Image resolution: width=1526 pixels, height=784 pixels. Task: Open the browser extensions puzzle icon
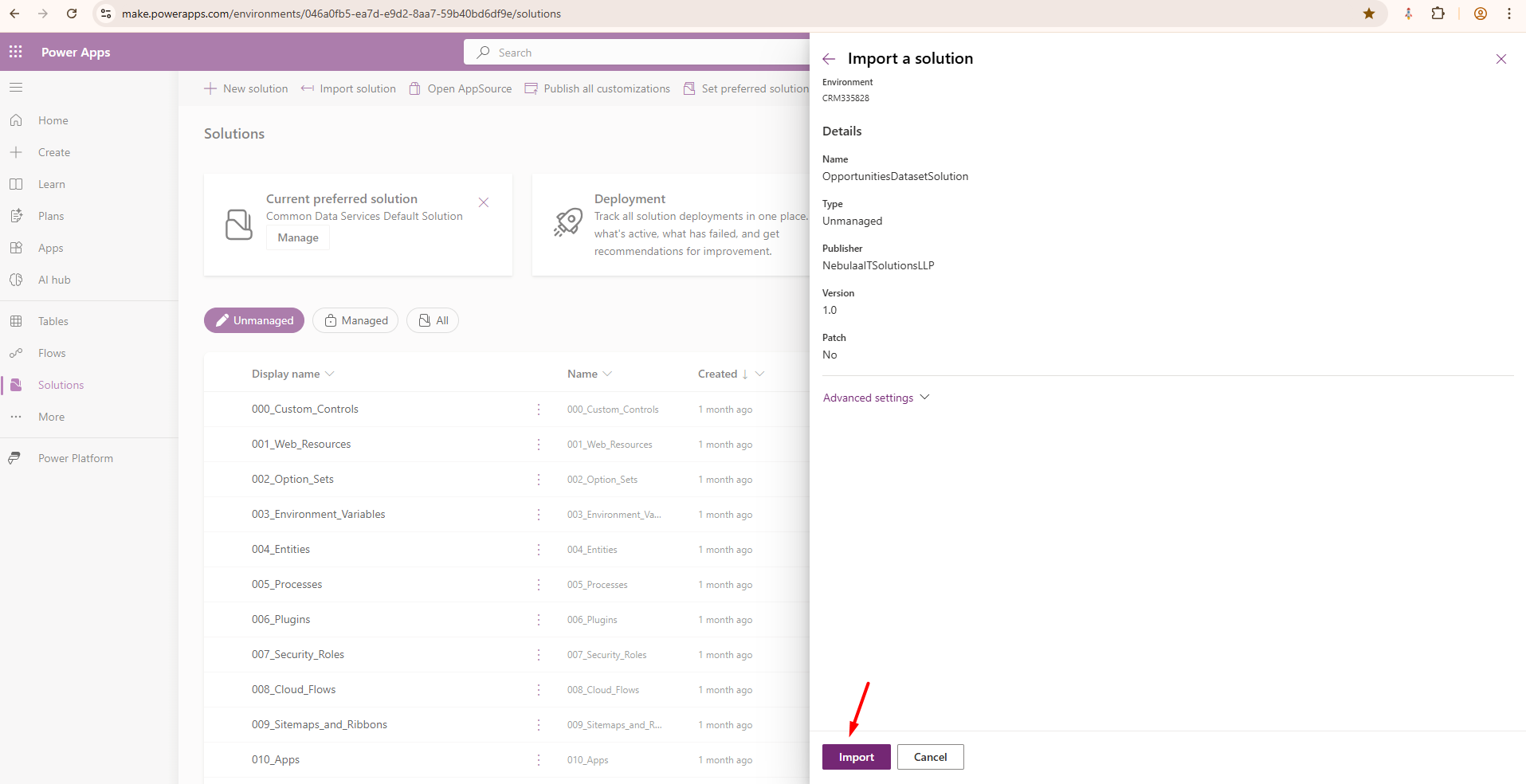tap(1438, 14)
